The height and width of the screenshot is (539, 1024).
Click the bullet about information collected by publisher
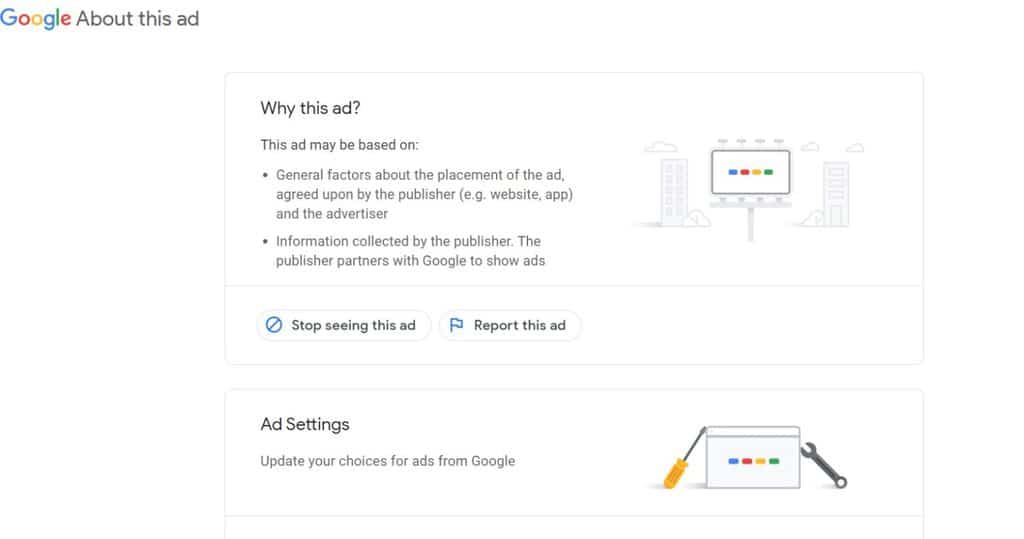point(410,251)
